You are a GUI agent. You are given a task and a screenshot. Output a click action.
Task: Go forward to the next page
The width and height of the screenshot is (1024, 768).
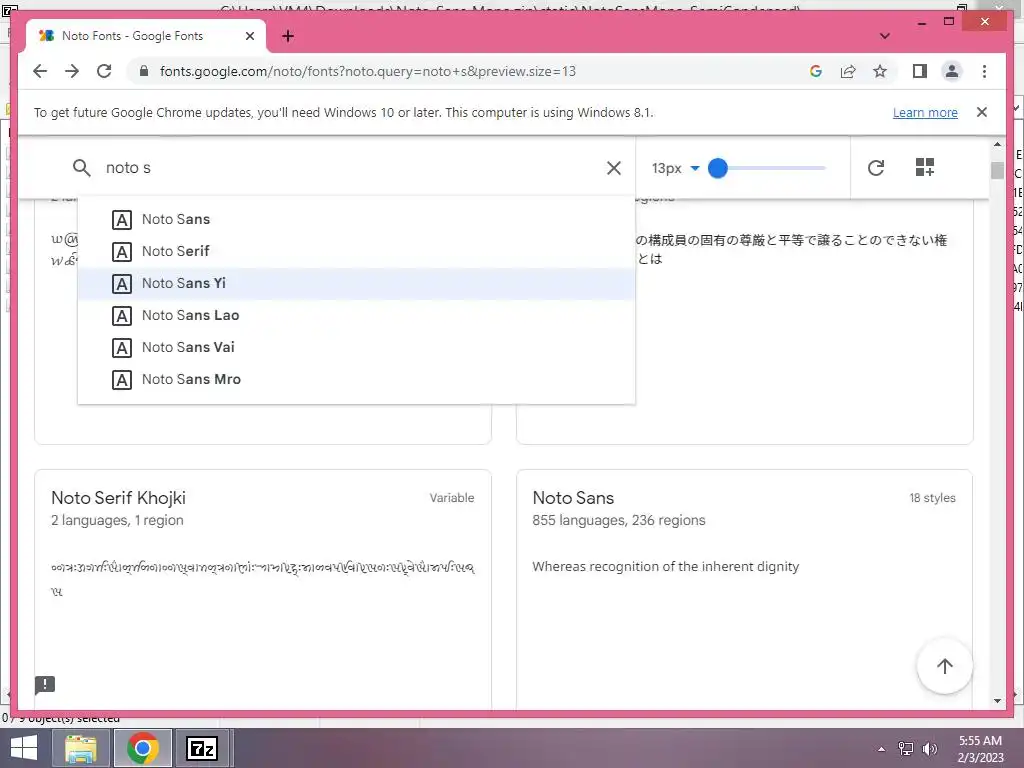(72, 71)
